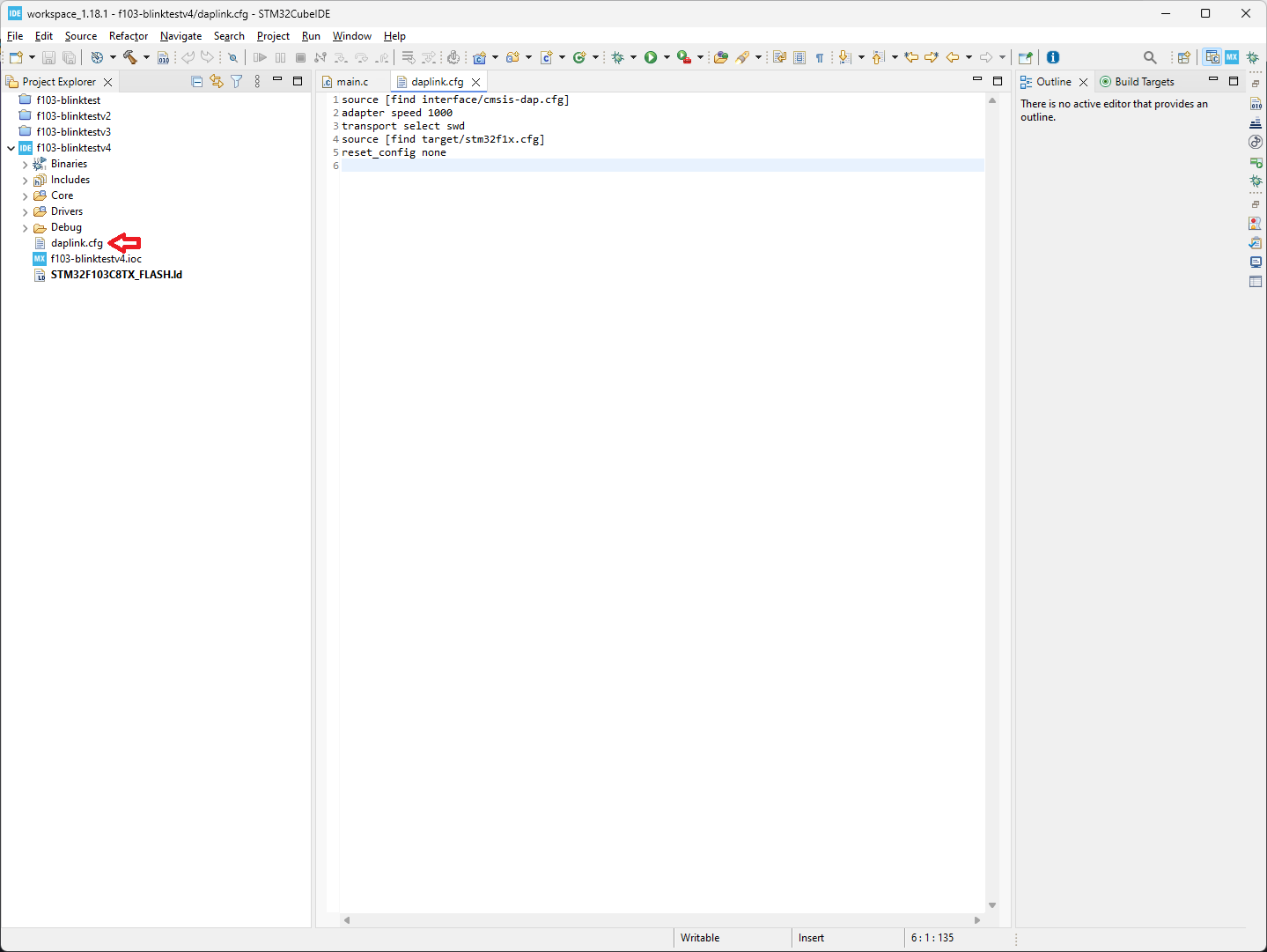Open the Project menu
Image resolution: width=1267 pixels, height=952 pixels.
[x=273, y=36]
